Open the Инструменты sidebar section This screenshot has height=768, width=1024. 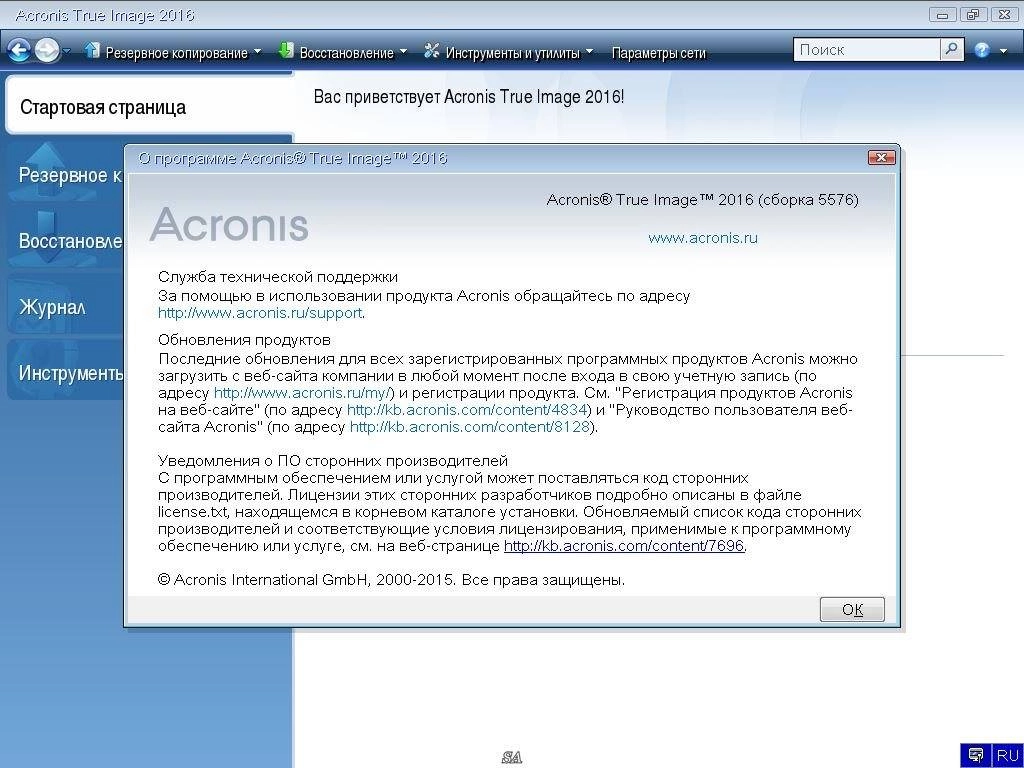65,372
